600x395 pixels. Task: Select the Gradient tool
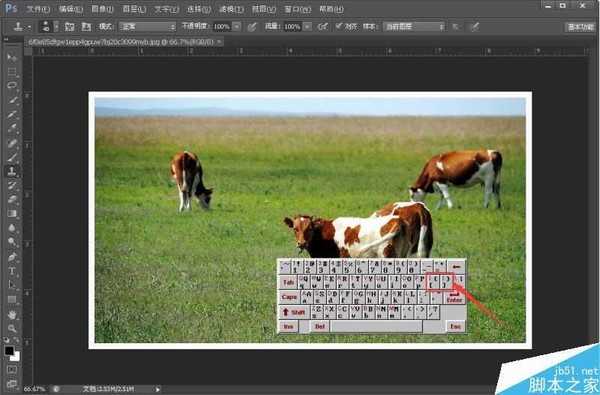tap(12, 214)
